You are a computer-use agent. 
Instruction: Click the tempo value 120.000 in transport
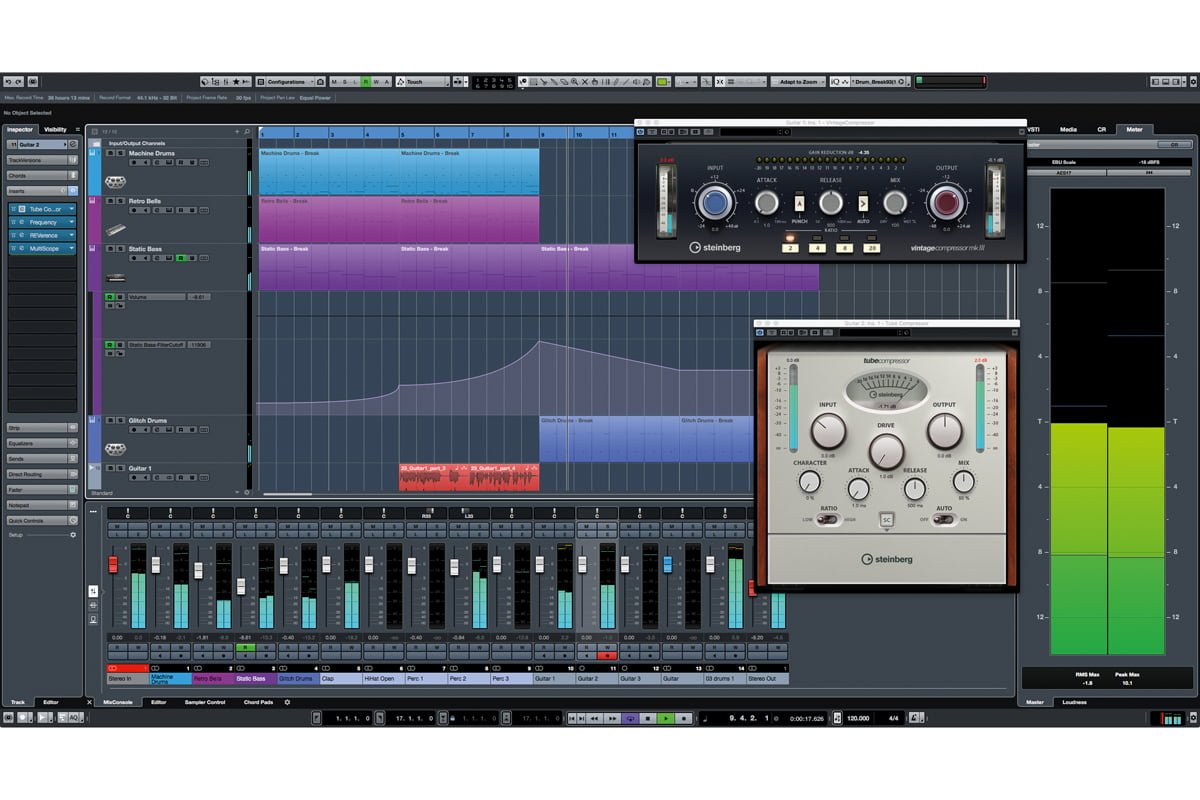click(x=856, y=718)
